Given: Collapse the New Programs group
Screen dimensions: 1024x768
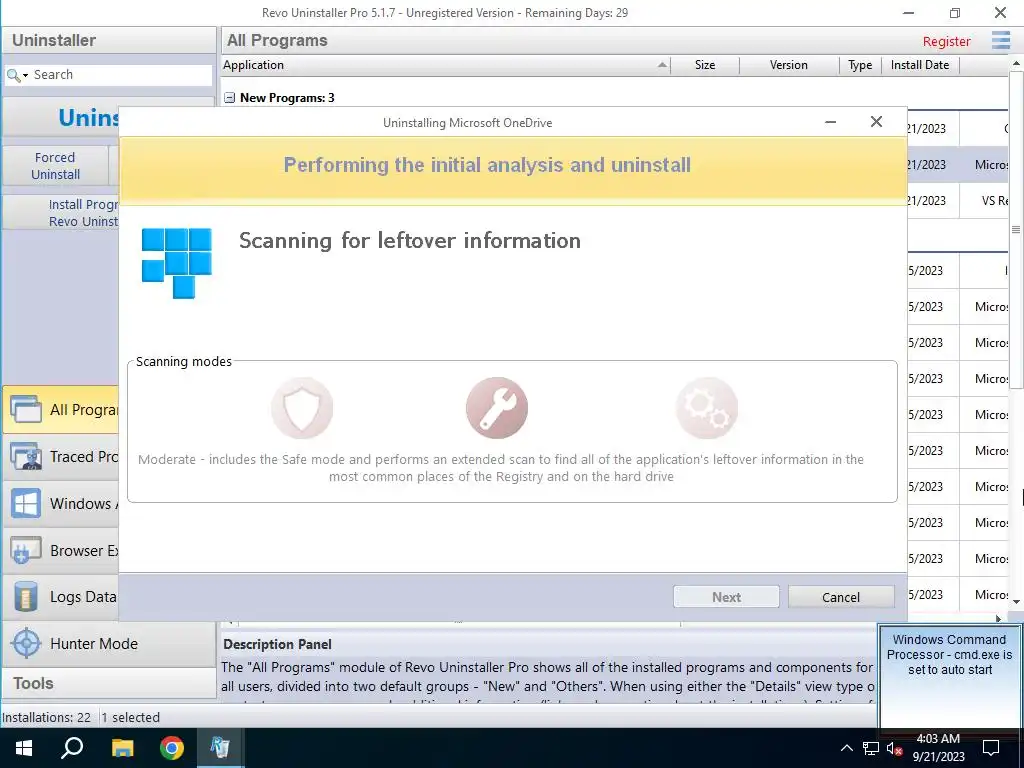Looking at the screenshot, I should click(229, 98).
